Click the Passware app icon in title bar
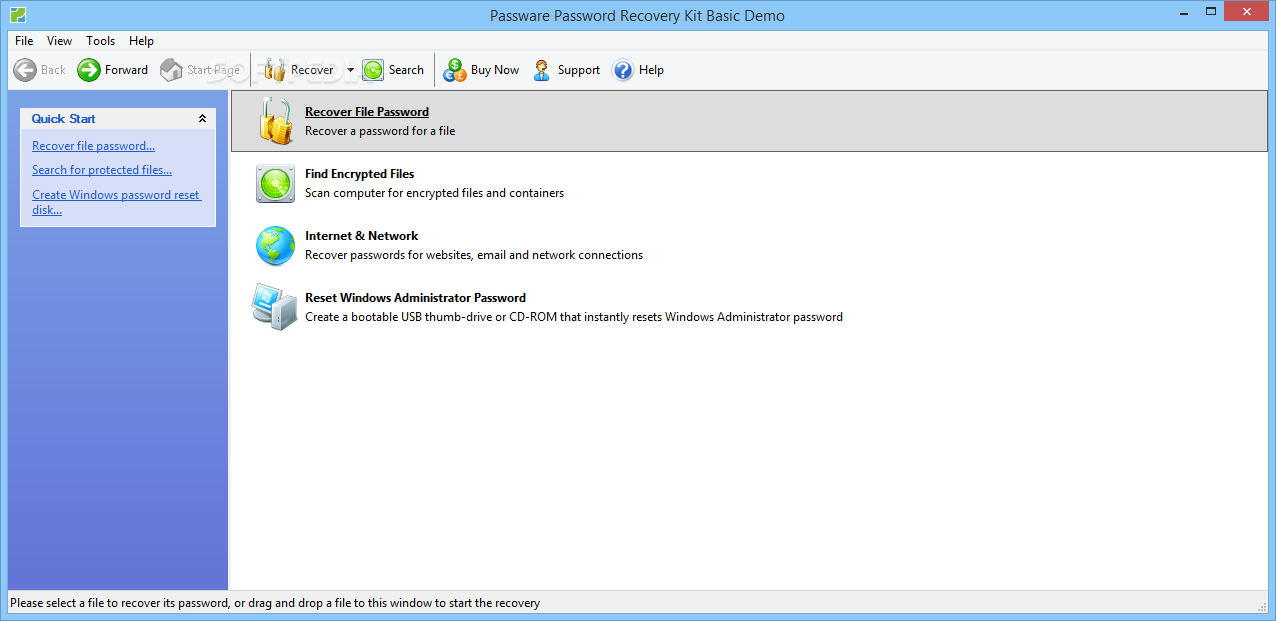1276x621 pixels. [x=18, y=15]
